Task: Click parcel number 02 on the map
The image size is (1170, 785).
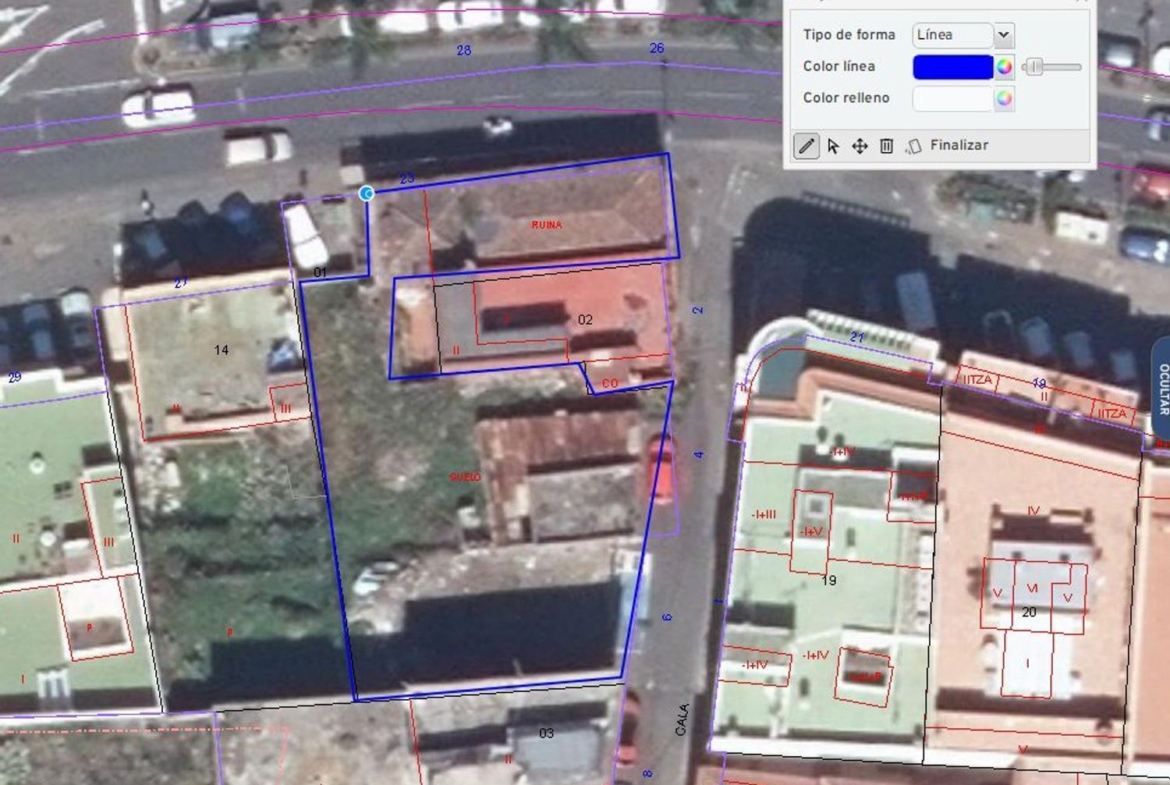Action: pyautogui.click(x=585, y=320)
